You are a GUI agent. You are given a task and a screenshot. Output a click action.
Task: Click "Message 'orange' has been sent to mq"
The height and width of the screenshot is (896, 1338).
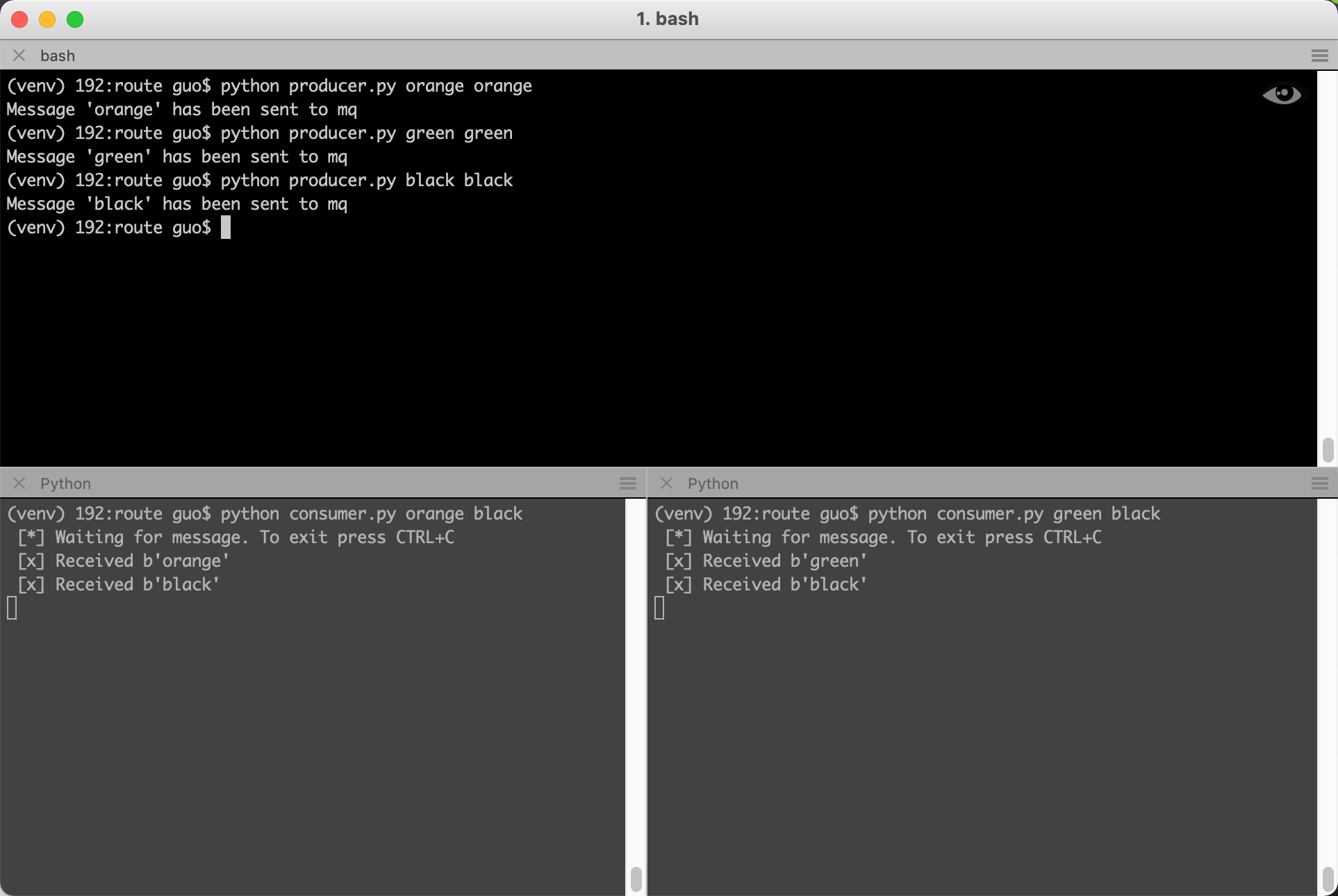[181, 110]
